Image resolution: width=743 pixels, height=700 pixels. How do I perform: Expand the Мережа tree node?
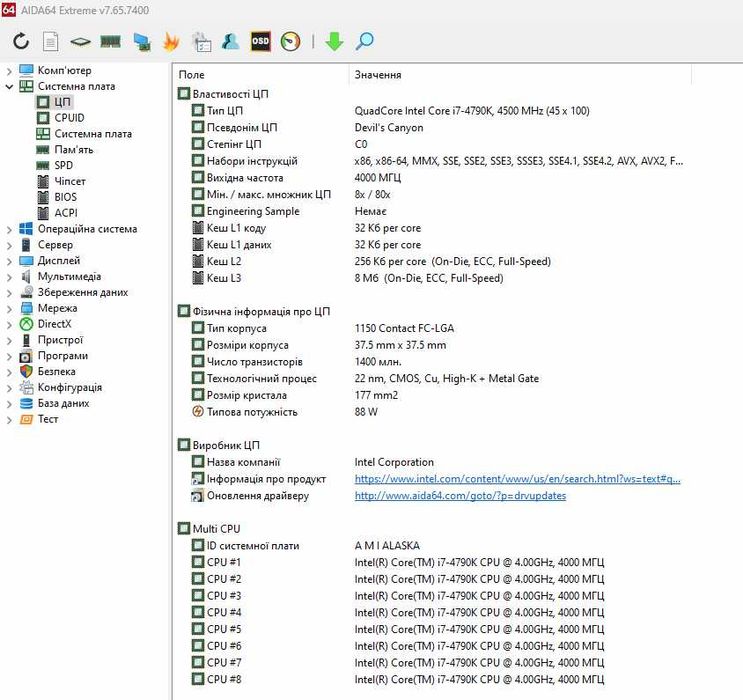click(9, 309)
